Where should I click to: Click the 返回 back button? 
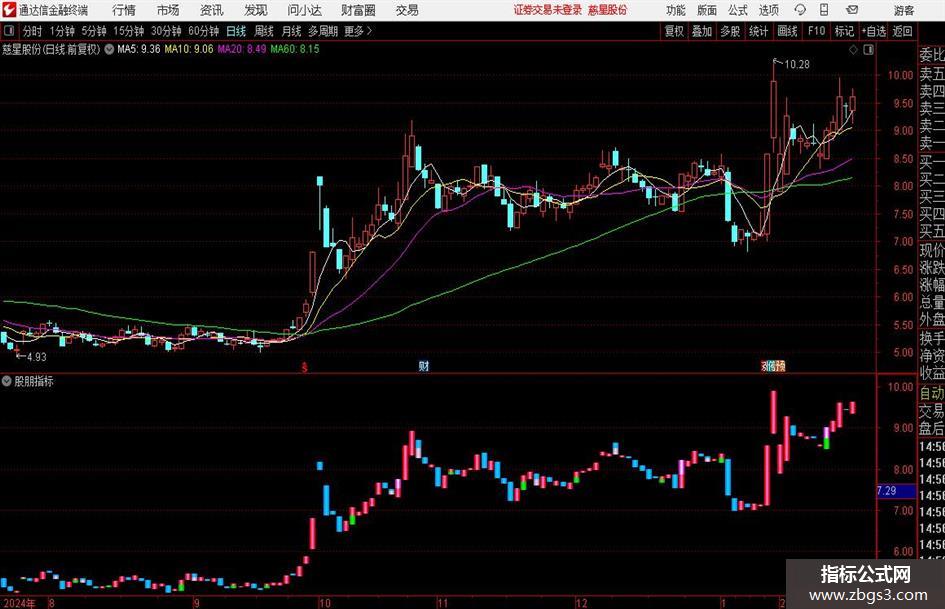coord(902,31)
